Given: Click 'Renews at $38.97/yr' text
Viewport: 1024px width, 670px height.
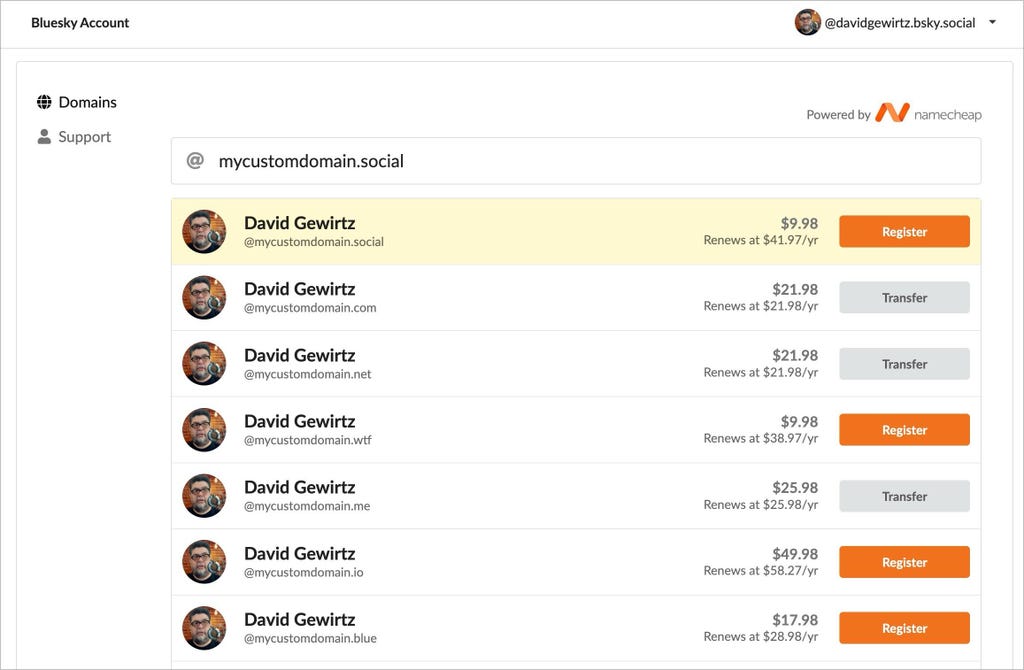Looking at the screenshot, I should (761, 438).
